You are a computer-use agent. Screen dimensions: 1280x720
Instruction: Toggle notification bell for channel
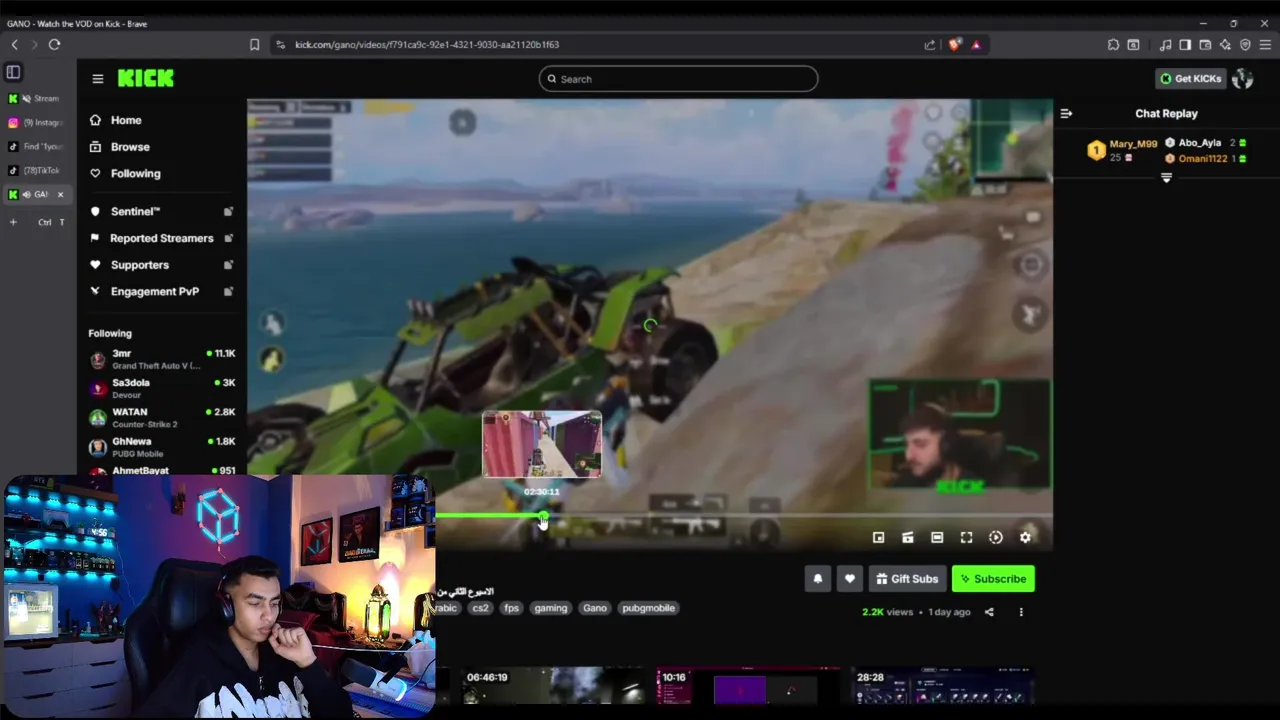click(x=817, y=579)
